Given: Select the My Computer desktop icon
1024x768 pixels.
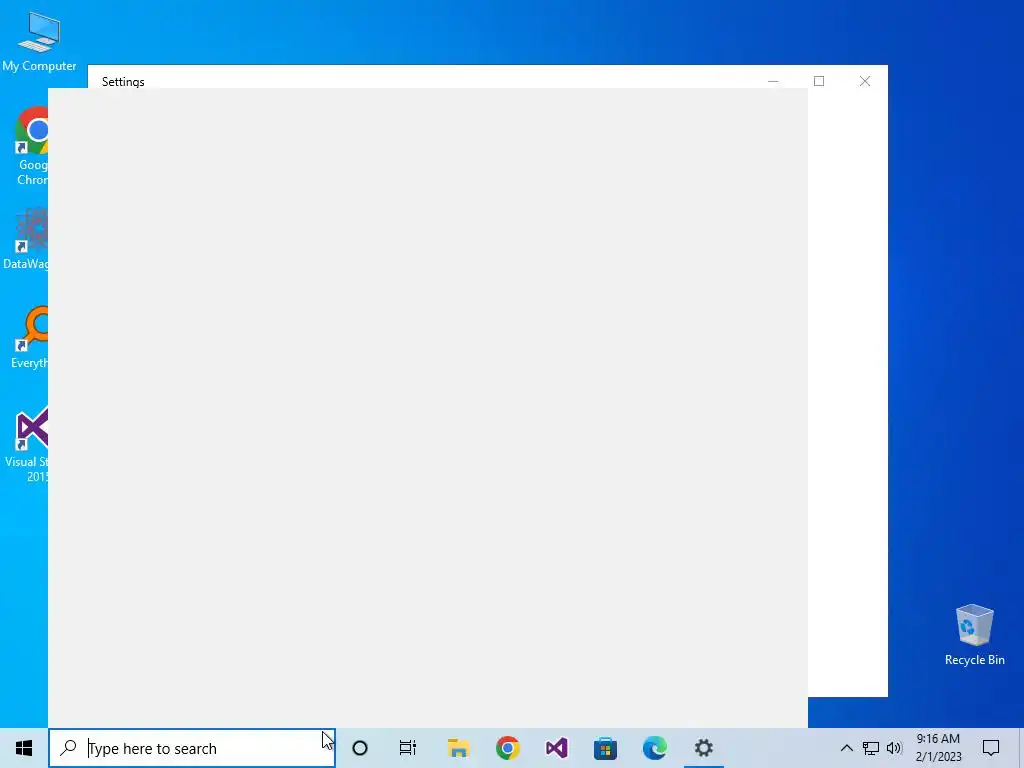Looking at the screenshot, I should coord(39,42).
